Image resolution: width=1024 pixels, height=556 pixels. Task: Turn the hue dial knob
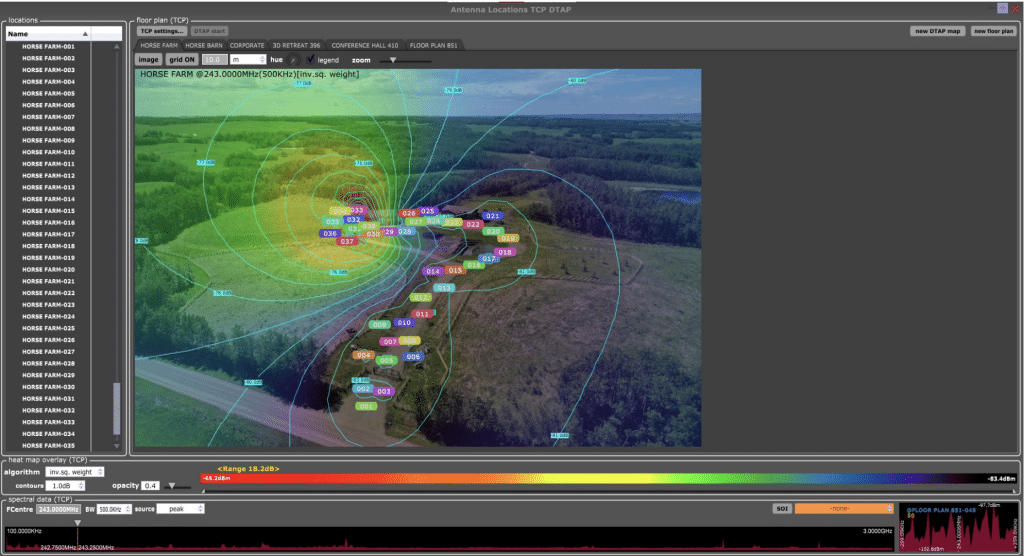(x=293, y=60)
